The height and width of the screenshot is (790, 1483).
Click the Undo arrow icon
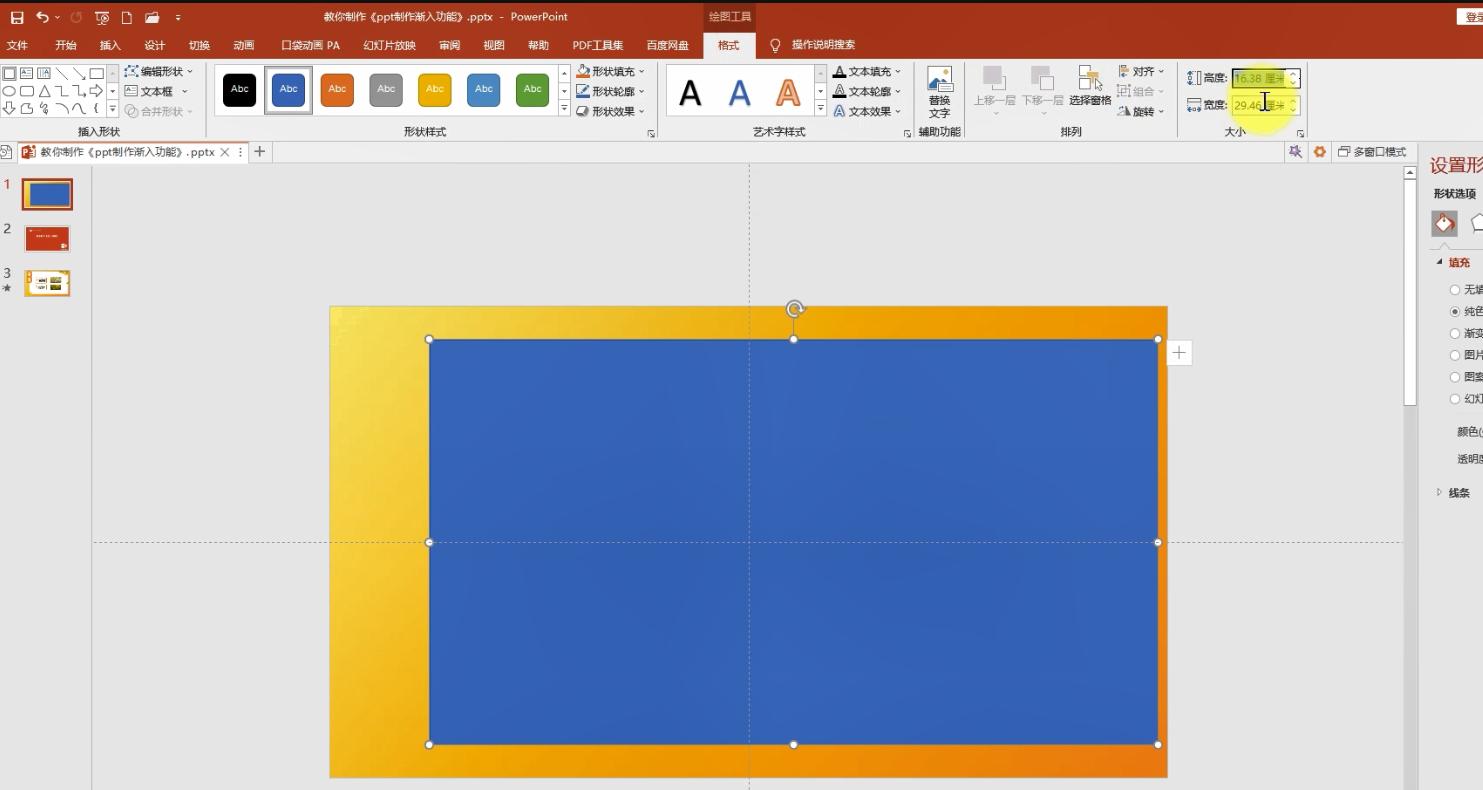click(x=42, y=17)
